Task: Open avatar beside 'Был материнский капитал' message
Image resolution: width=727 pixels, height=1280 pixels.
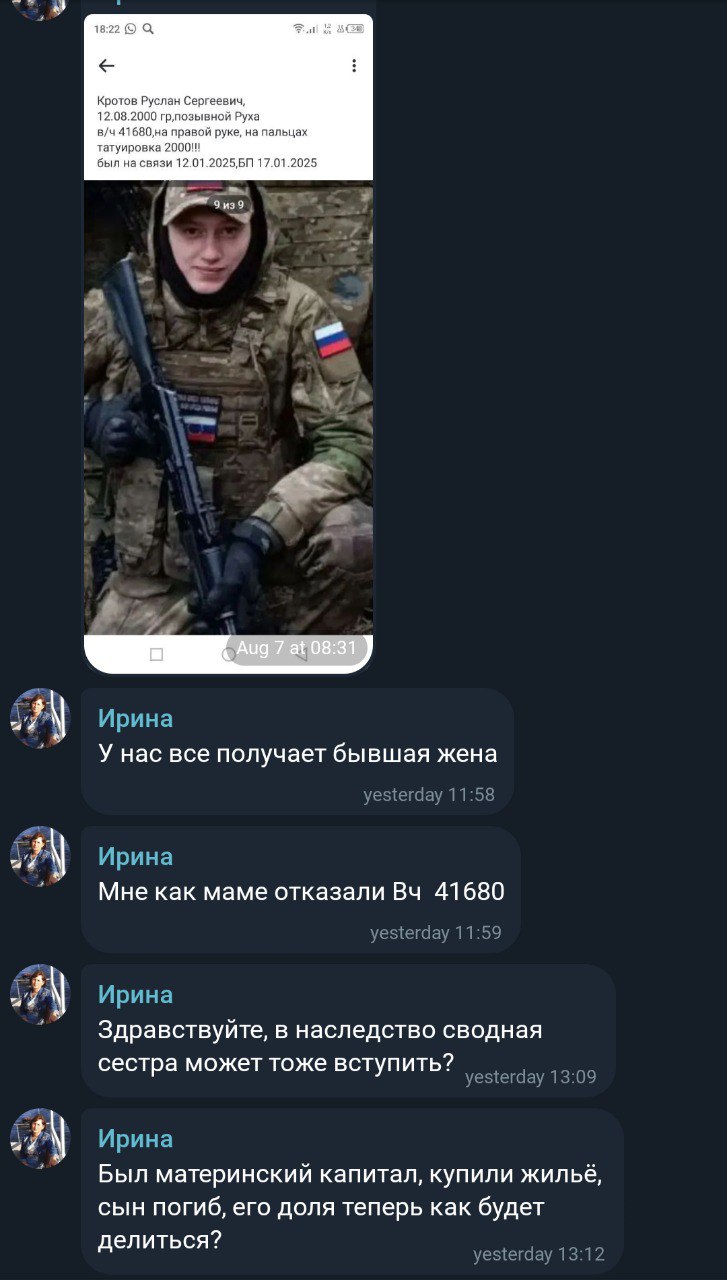Action: [x=40, y=1138]
